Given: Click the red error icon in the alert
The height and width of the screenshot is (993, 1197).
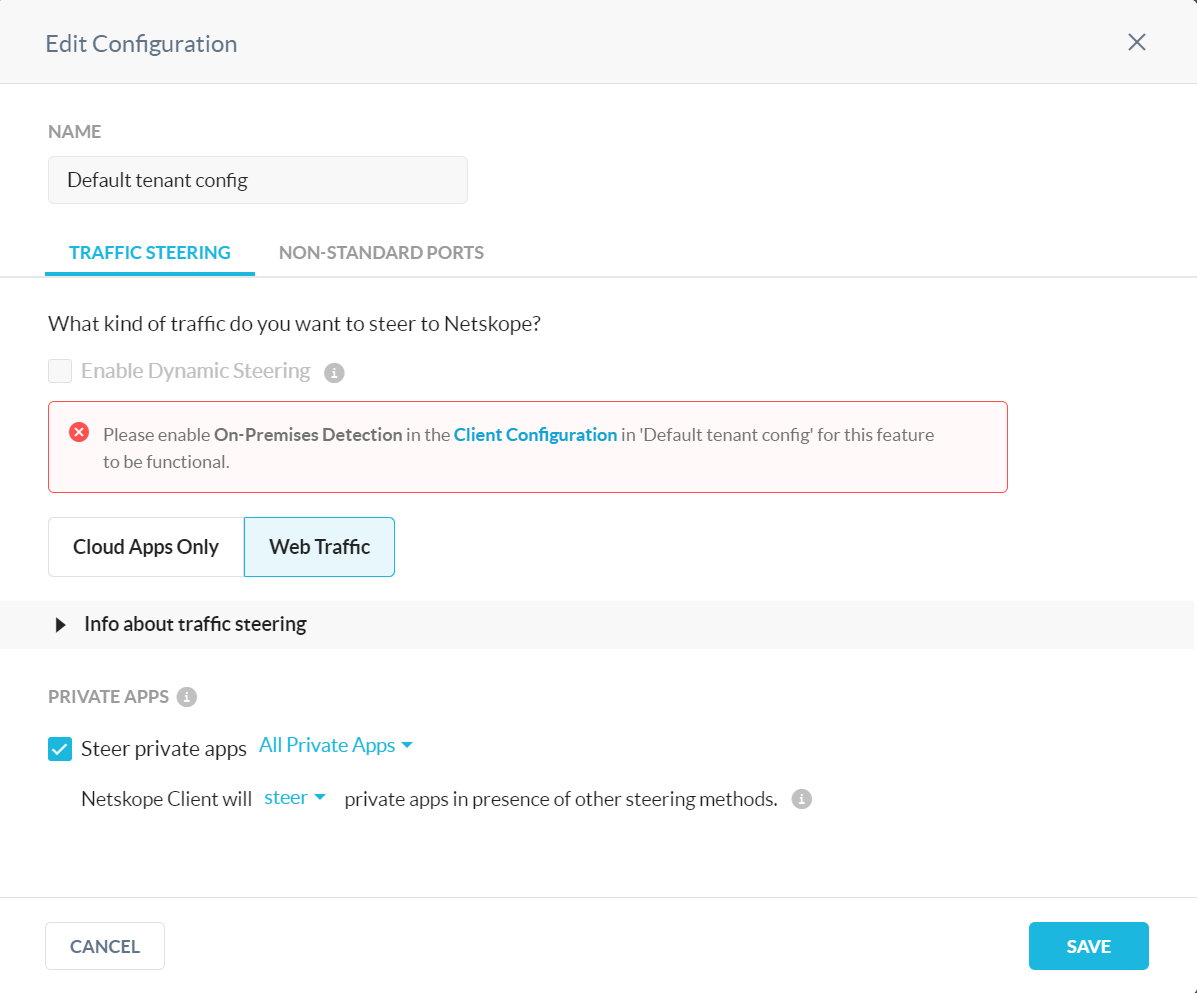Looking at the screenshot, I should [x=78, y=432].
